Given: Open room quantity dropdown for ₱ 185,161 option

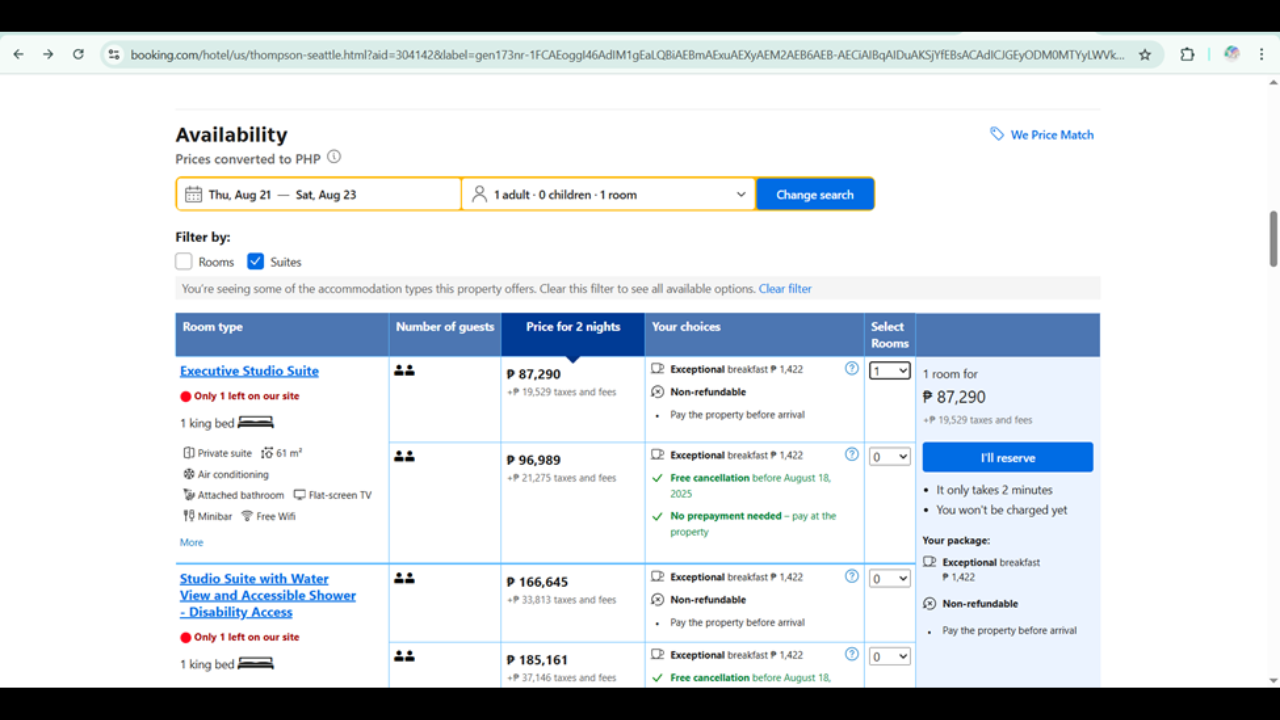Looking at the screenshot, I should coord(890,657).
